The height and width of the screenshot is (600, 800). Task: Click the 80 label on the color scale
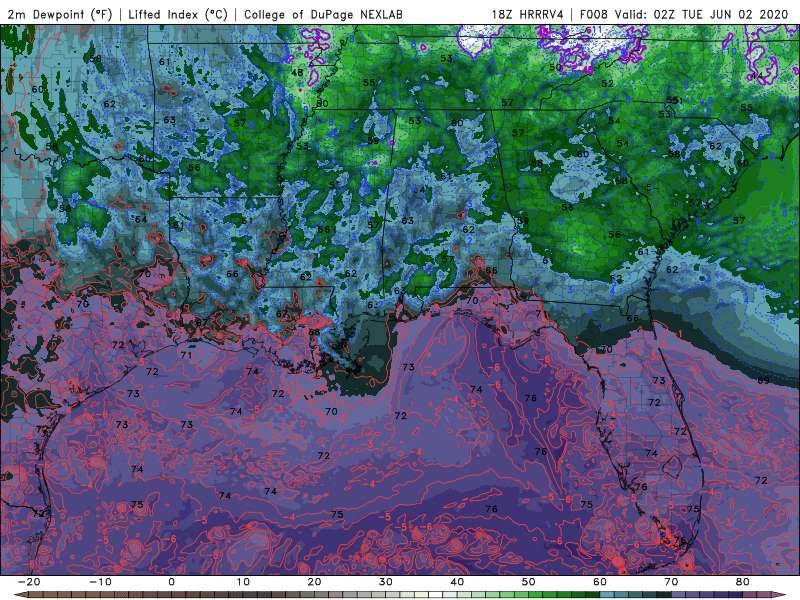pos(743,582)
